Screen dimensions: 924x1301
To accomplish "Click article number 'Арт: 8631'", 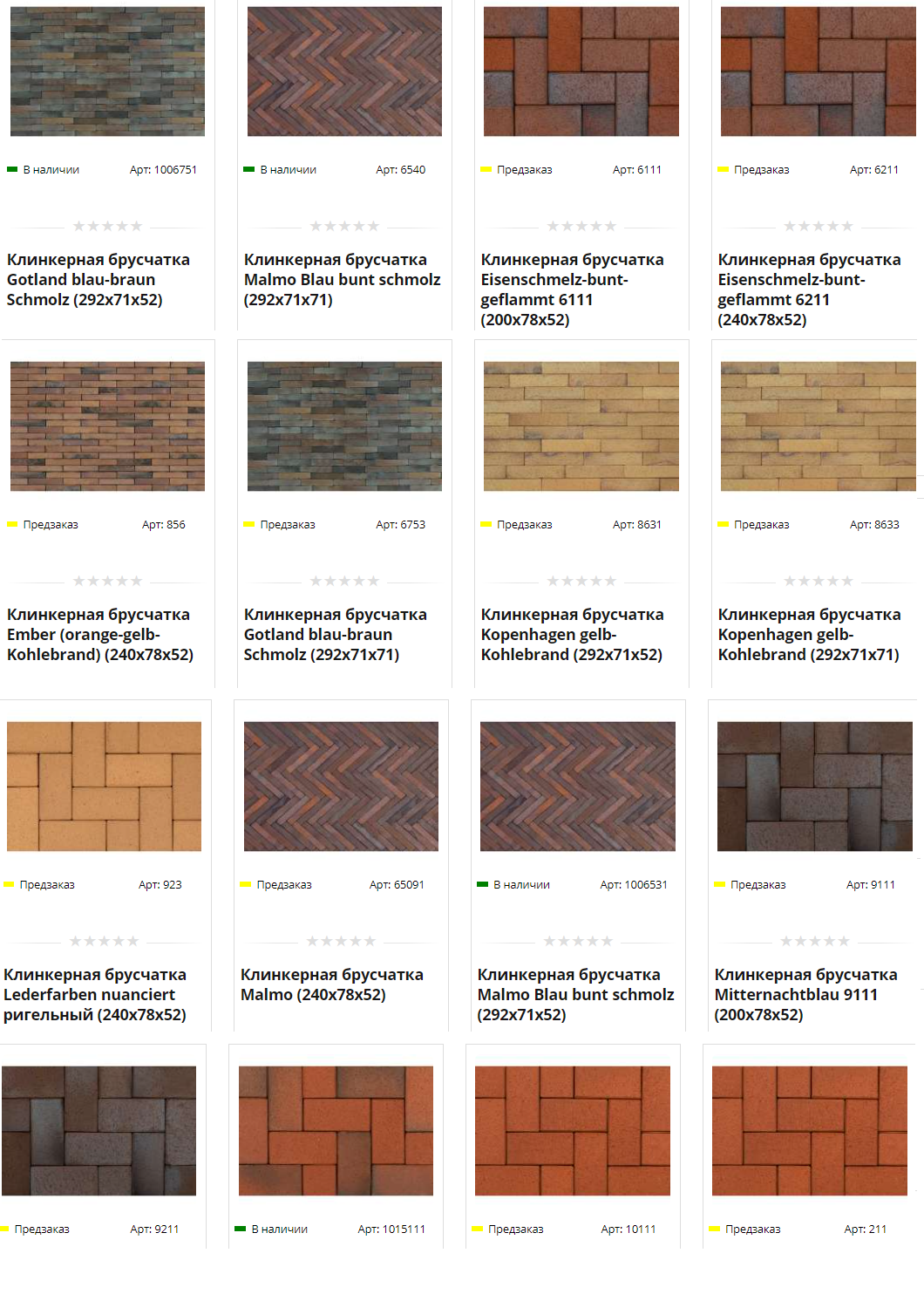I will click(x=637, y=525).
